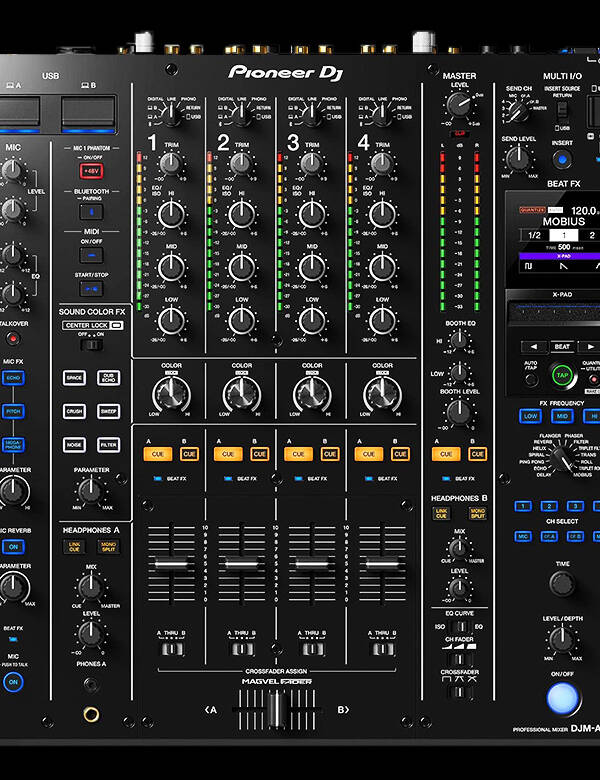Click channel 1 CUE A button

[x=158, y=454]
